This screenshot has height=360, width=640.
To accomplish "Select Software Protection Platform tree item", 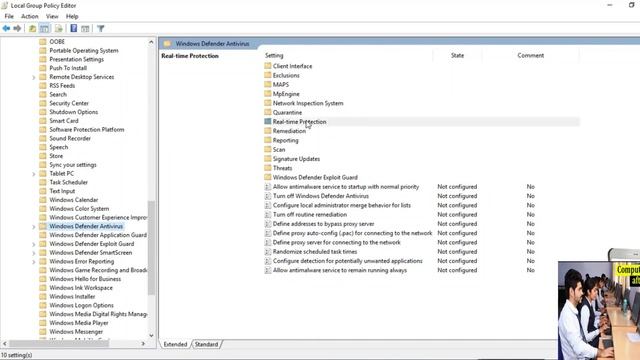I will 87,129.
